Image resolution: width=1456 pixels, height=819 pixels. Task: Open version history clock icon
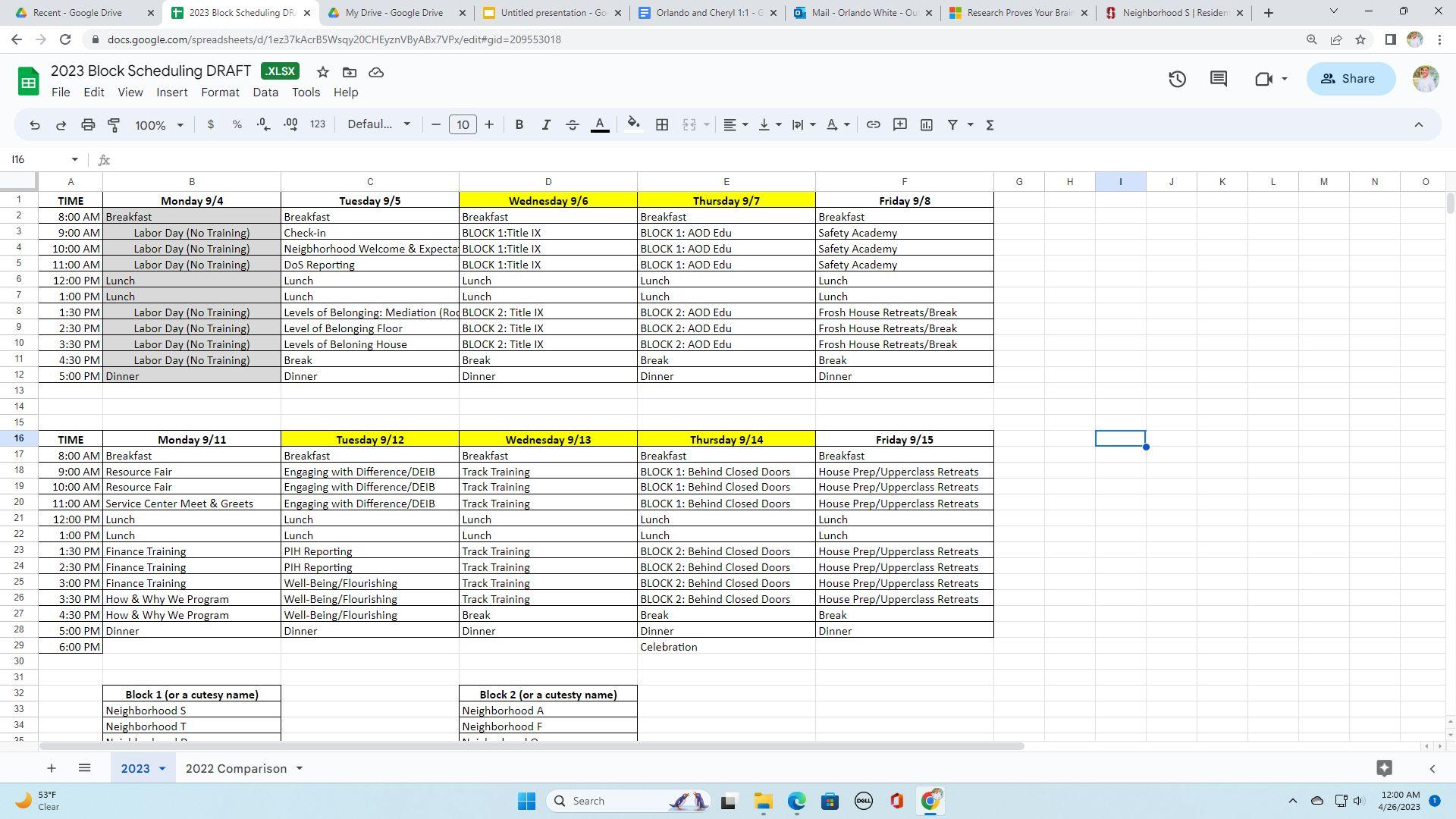pos(1177,79)
